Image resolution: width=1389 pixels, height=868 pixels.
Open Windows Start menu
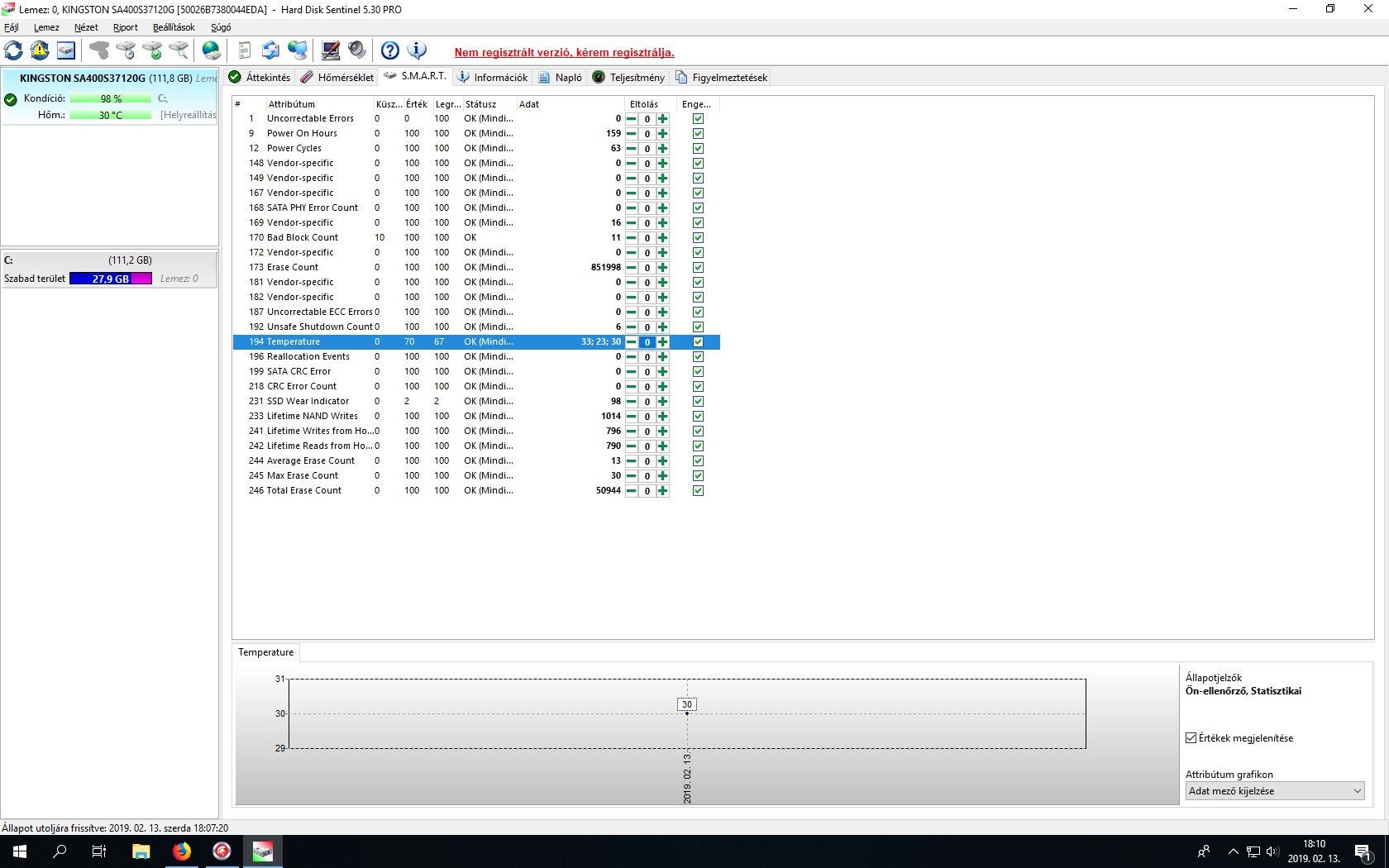20,851
